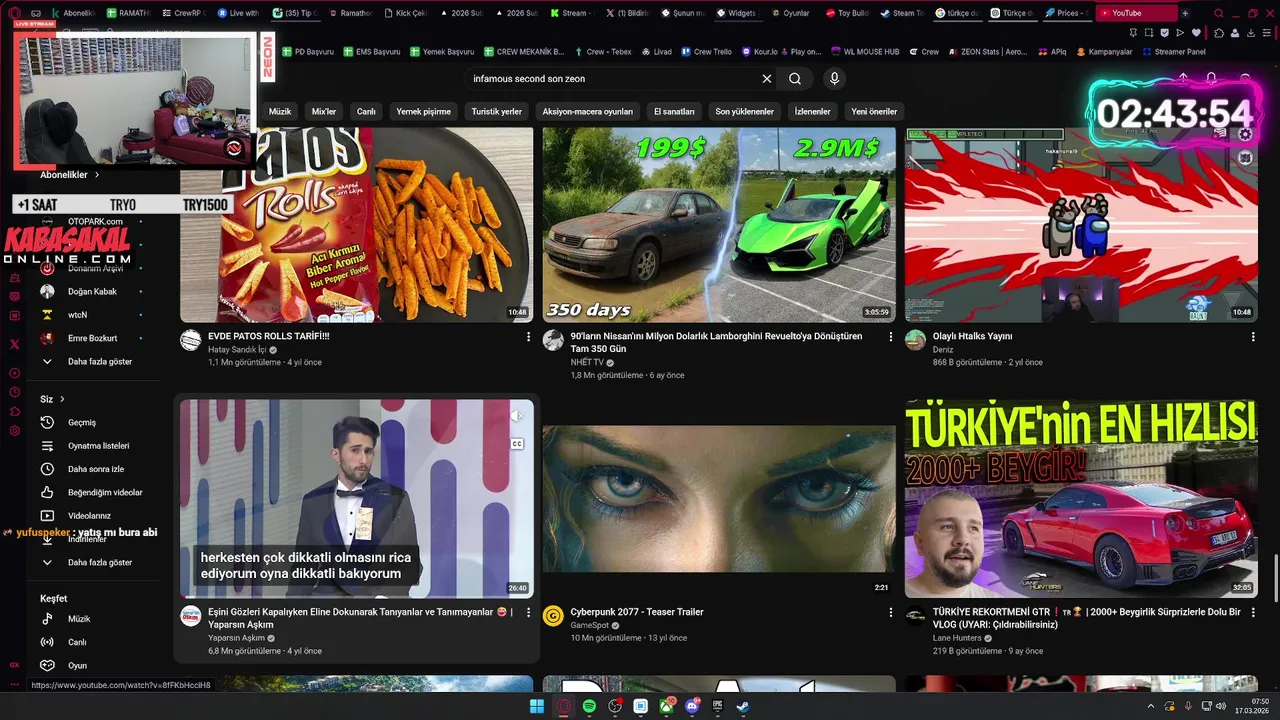Screen dimensions: 1280x720
Task: Open the GameSpot channel avatar
Action: tap(553, 615)
